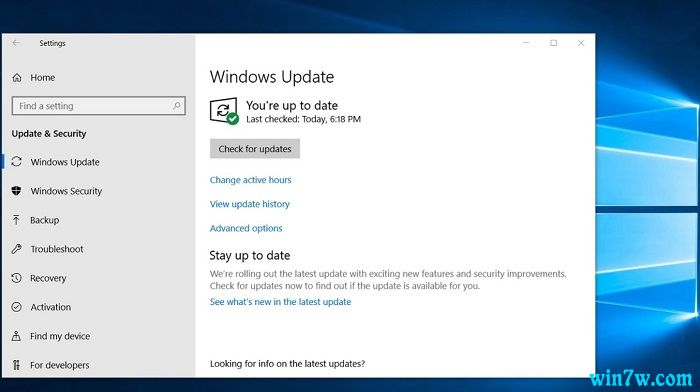700x392 pixels.
Task: Click the For developers tools icon
Action: coord(17,365)
